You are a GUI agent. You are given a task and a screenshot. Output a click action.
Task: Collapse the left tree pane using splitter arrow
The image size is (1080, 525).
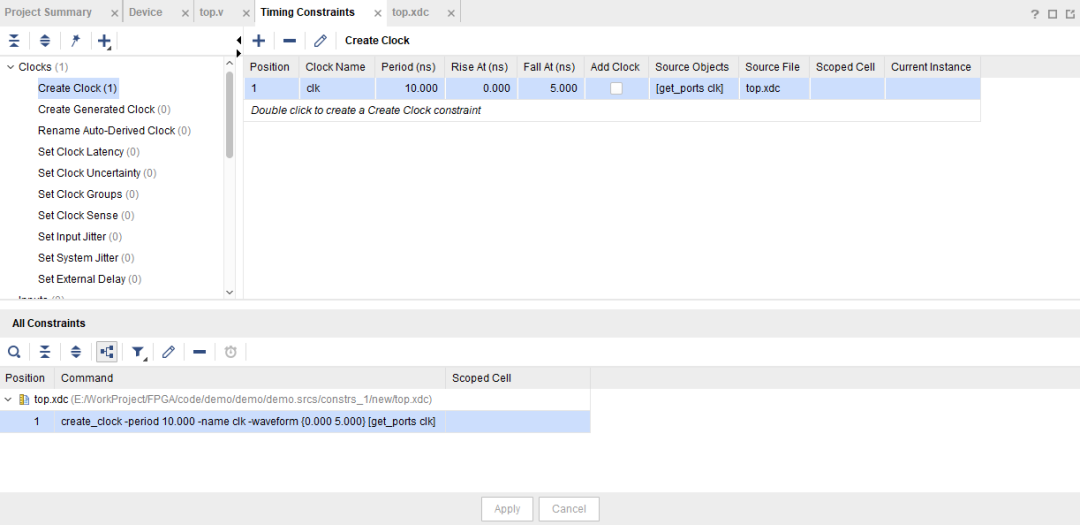pos(238,41)
